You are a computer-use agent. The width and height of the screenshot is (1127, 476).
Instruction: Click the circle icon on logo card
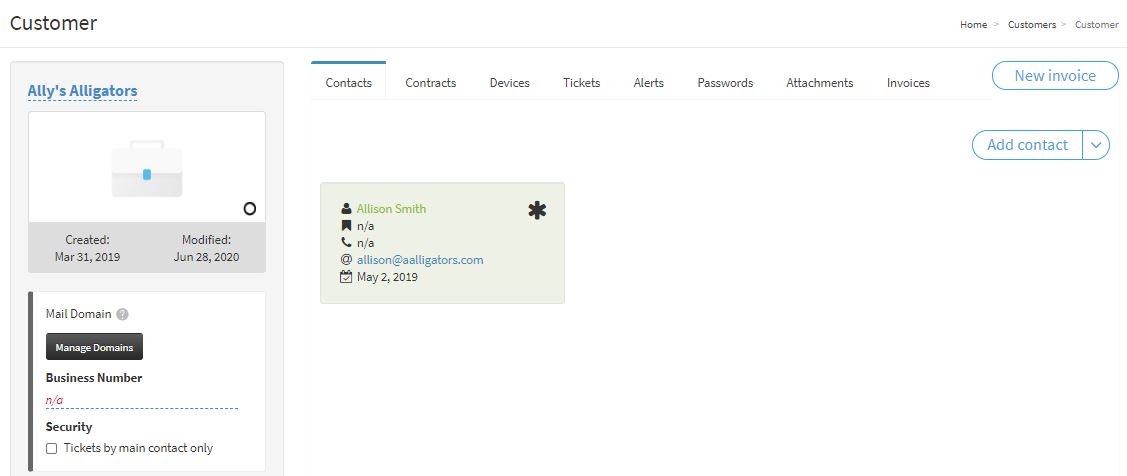[x=249, y=209]
